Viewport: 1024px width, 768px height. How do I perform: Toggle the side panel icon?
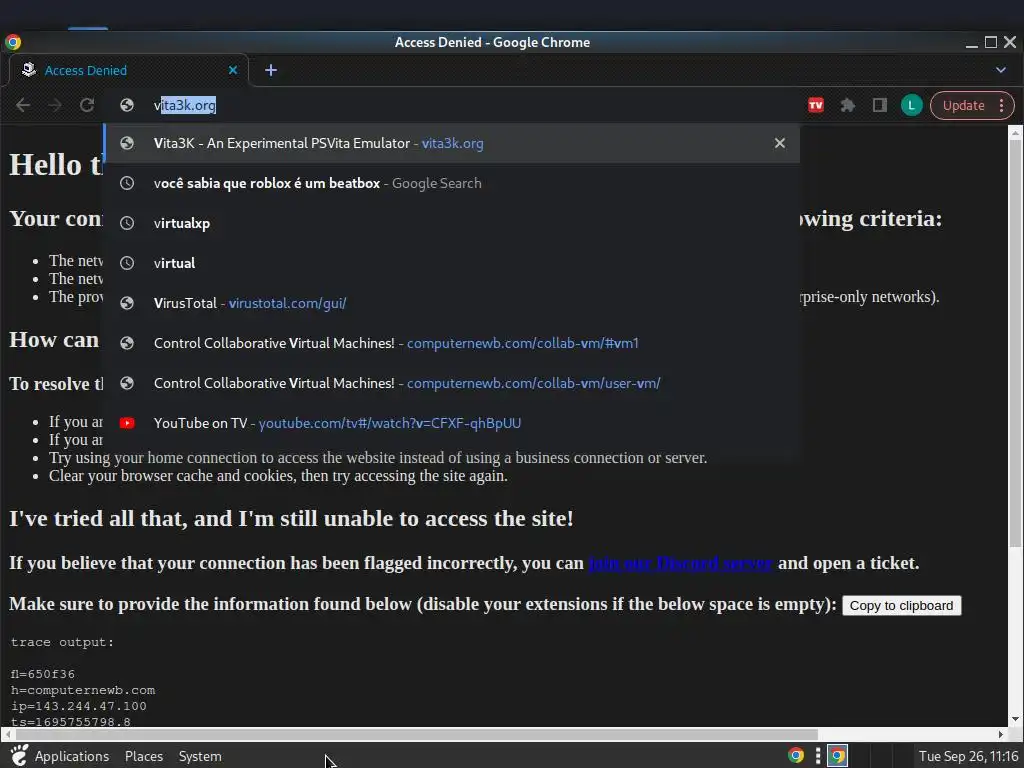880,105
